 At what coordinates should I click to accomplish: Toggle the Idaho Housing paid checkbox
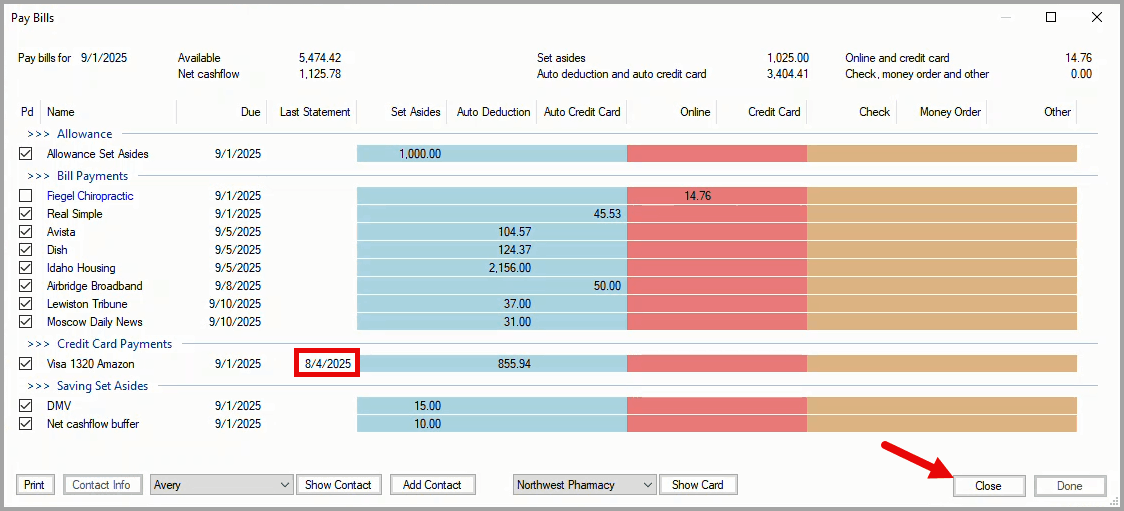point(26,267)
